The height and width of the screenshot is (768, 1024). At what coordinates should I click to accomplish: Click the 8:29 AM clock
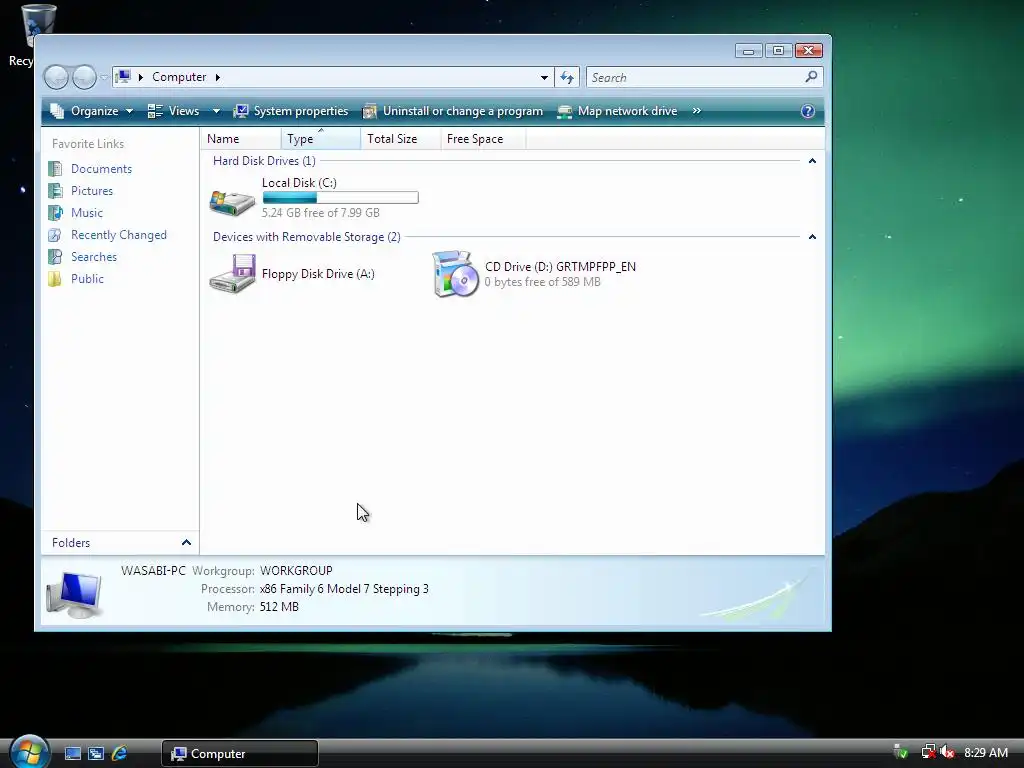pos(986,753)
